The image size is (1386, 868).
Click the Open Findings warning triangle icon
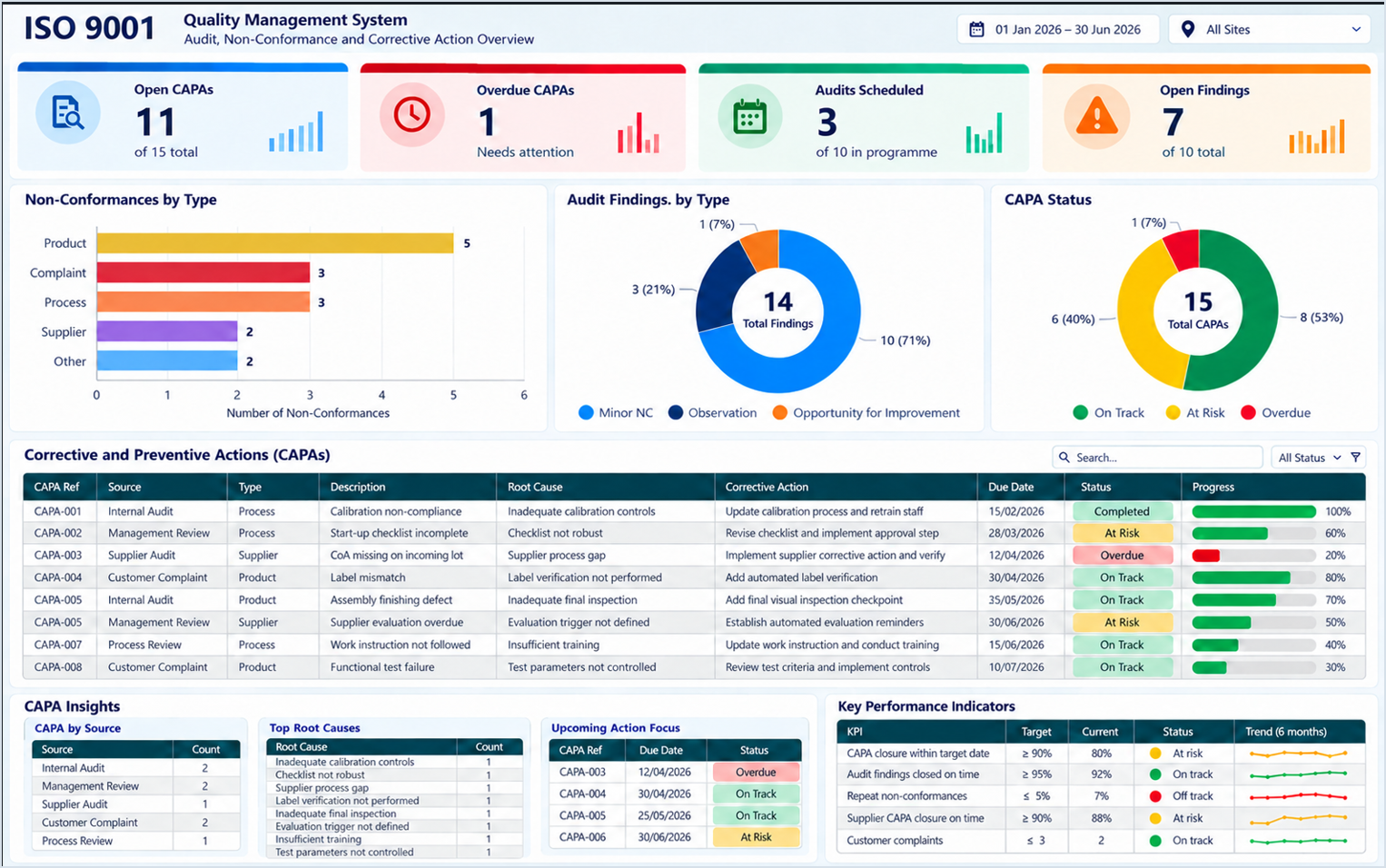click(1097, 115)
